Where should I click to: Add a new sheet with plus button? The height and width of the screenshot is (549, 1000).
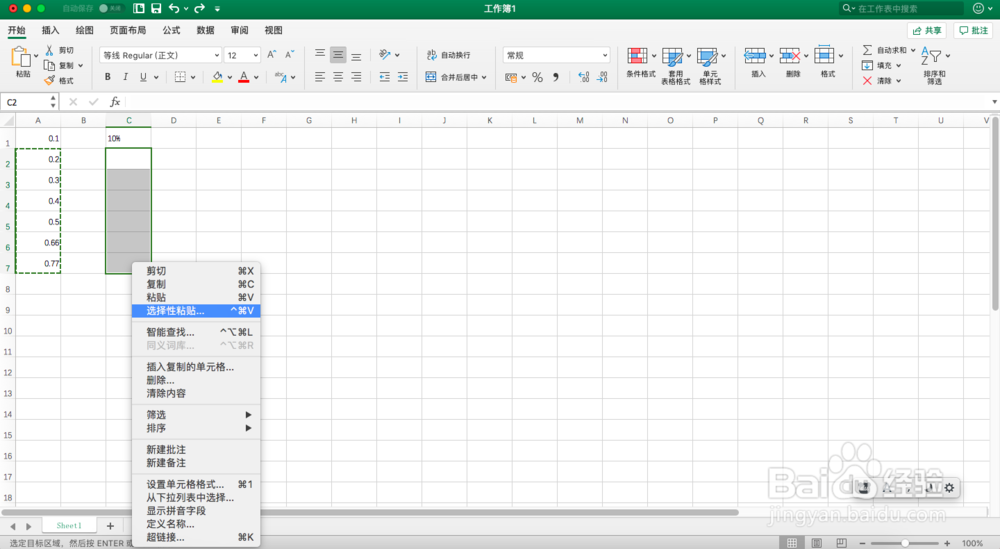coord(110,526)
